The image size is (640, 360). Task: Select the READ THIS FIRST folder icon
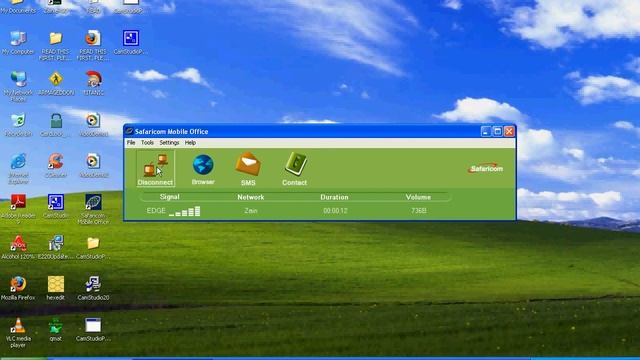(56, 46)
